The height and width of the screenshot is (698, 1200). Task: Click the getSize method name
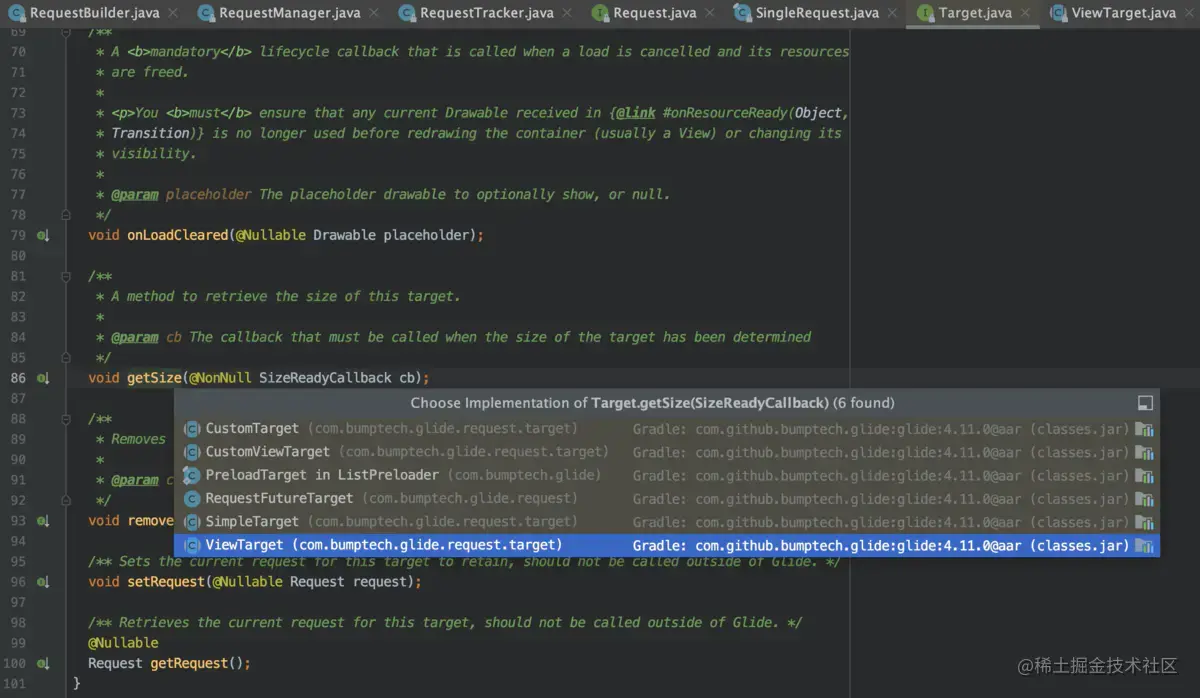pyautogui.click(x=154, y=378)
